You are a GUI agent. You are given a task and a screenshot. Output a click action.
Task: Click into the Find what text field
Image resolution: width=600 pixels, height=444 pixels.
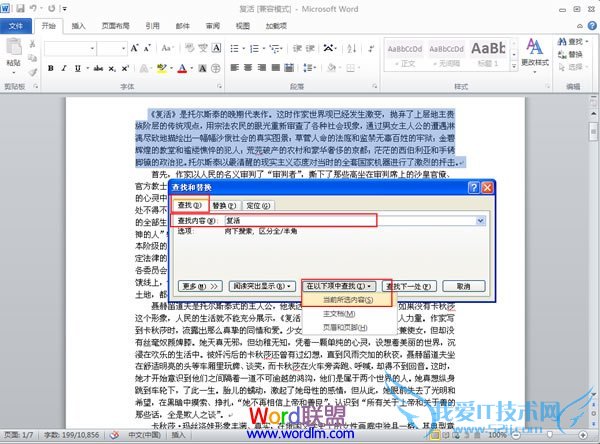point(350,220)
